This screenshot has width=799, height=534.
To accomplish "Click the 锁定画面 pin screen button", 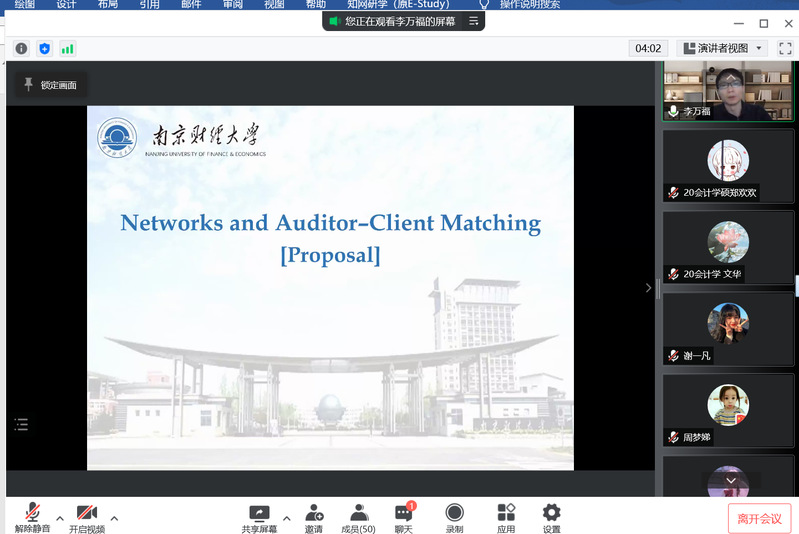I will tap(50, 85).
